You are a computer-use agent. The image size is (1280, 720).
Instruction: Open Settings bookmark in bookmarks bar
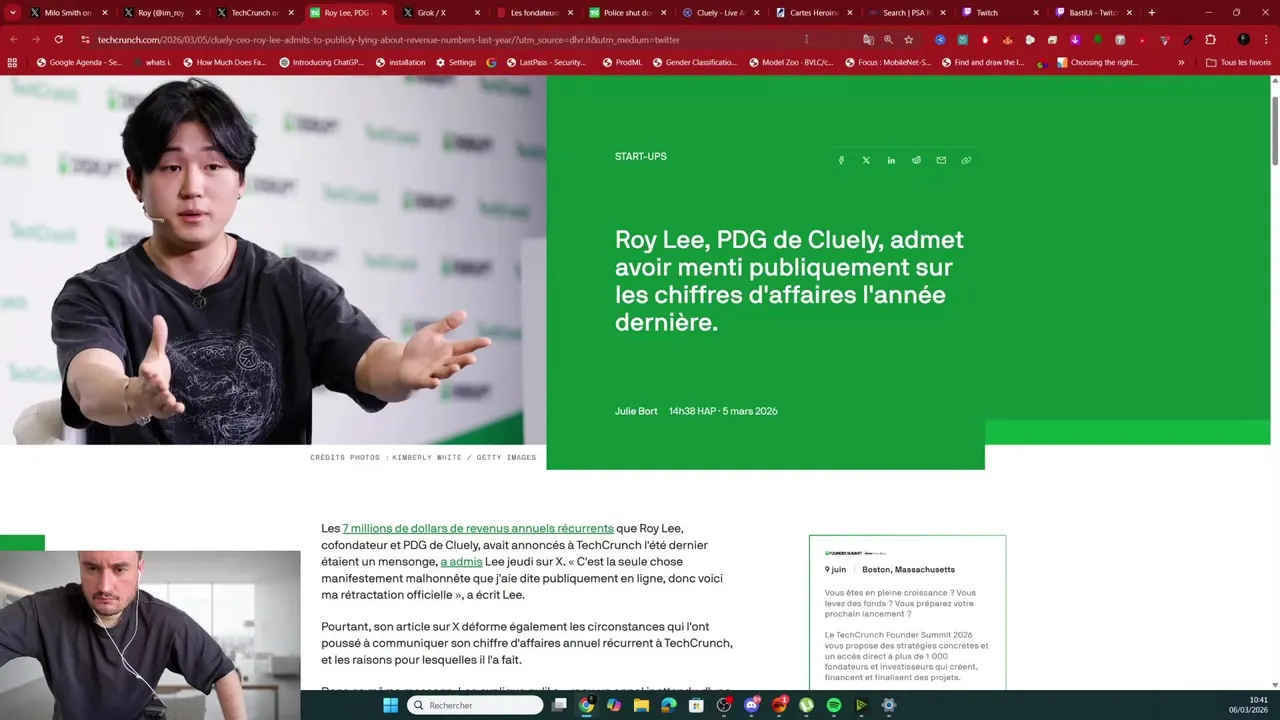pos(455,62)
